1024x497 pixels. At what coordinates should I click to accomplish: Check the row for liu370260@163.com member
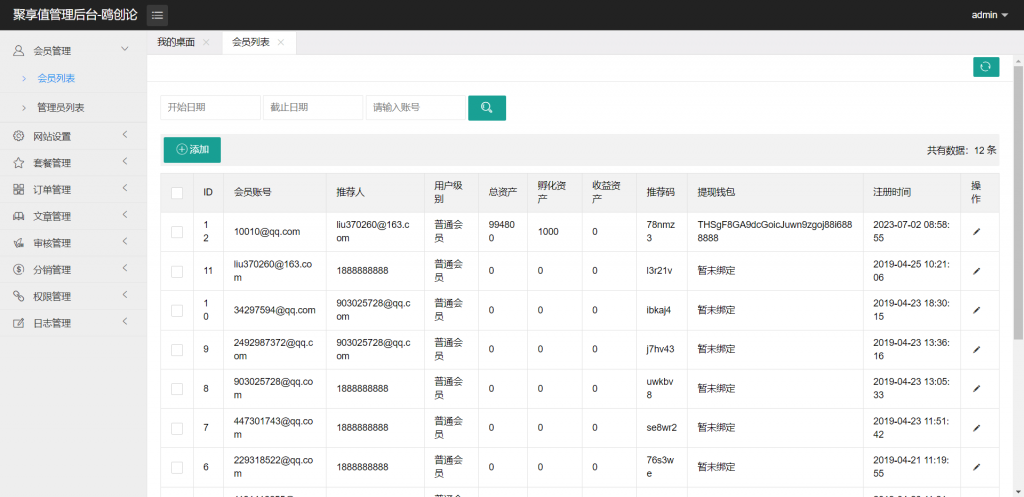pos(177,271)
